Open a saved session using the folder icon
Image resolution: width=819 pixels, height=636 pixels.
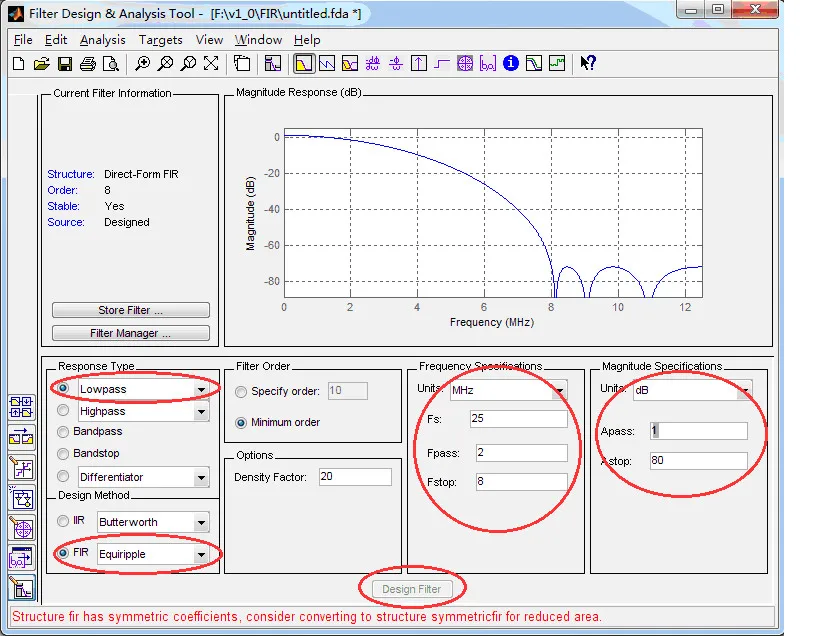42,64
